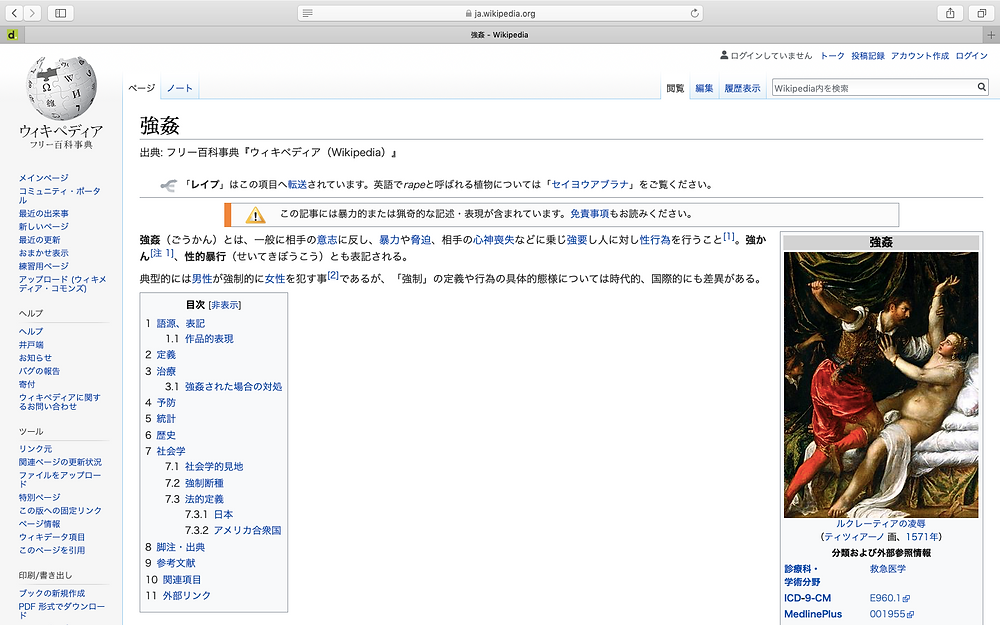Viewport: 1000px width, 625px height.
Task: Show all tabs overview button
Action: pyautogui.click(x=982, y=13)
